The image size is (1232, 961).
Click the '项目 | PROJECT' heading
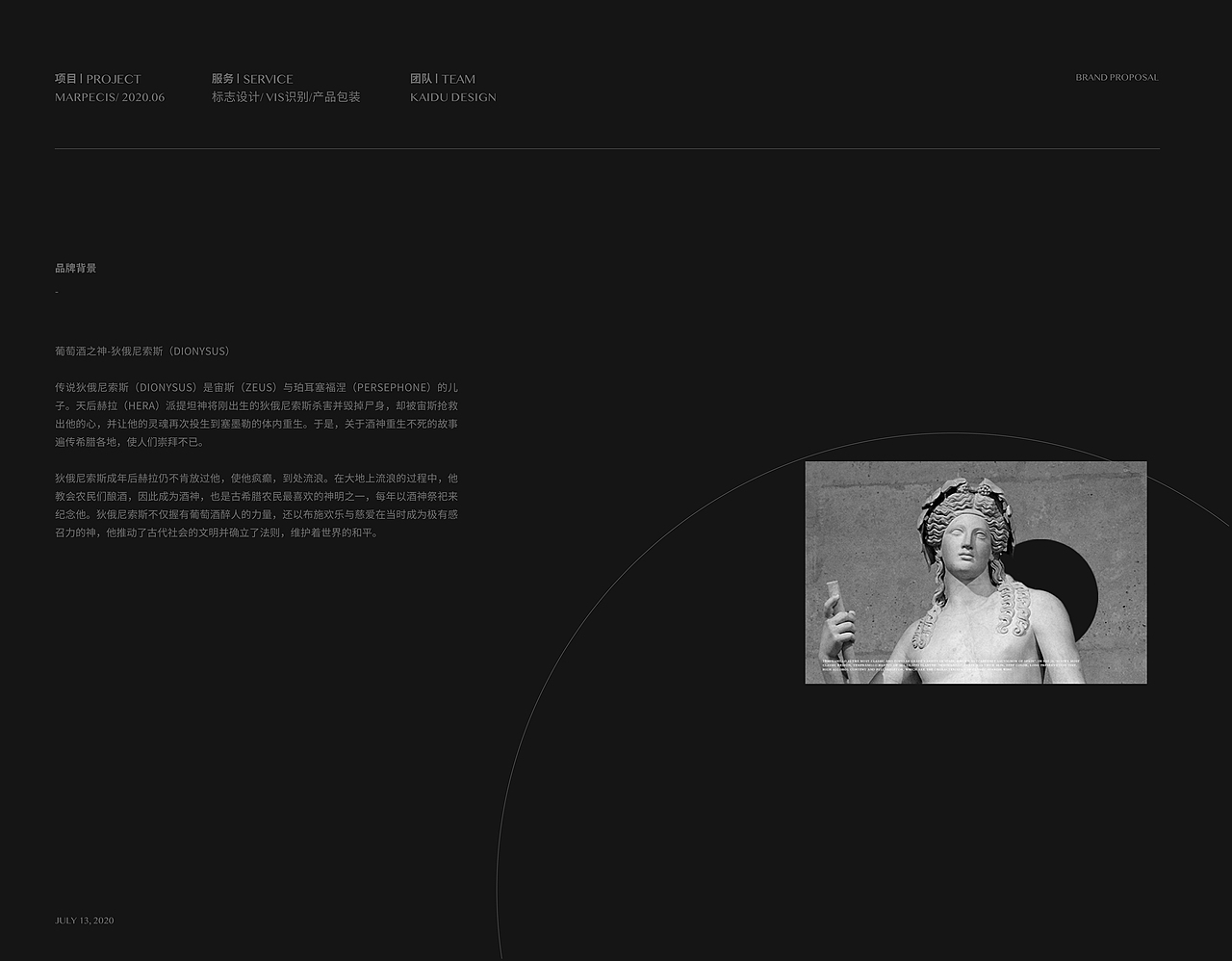pyautogui.click(x=98, y=79)
